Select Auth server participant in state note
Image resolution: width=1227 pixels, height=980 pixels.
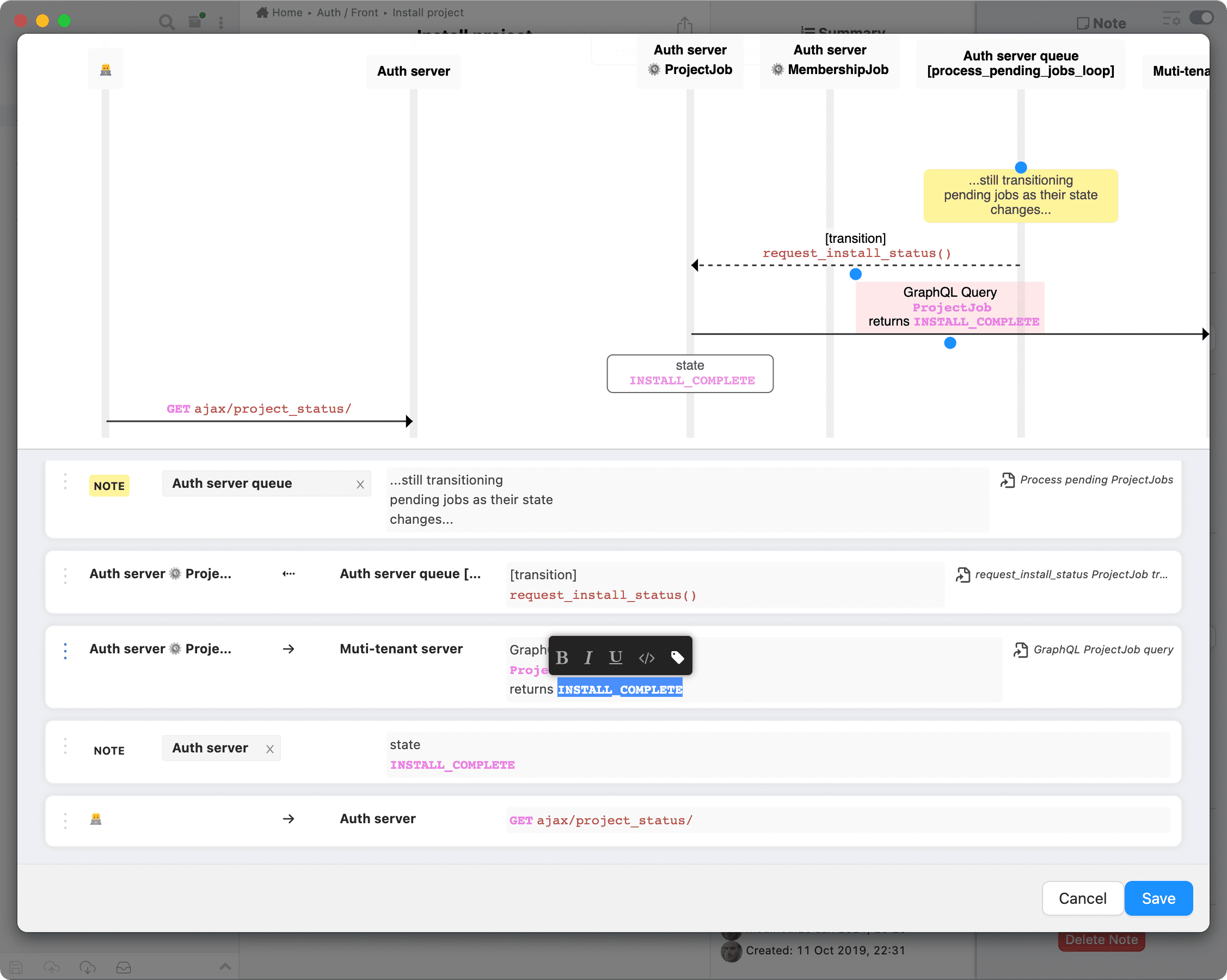222,748
